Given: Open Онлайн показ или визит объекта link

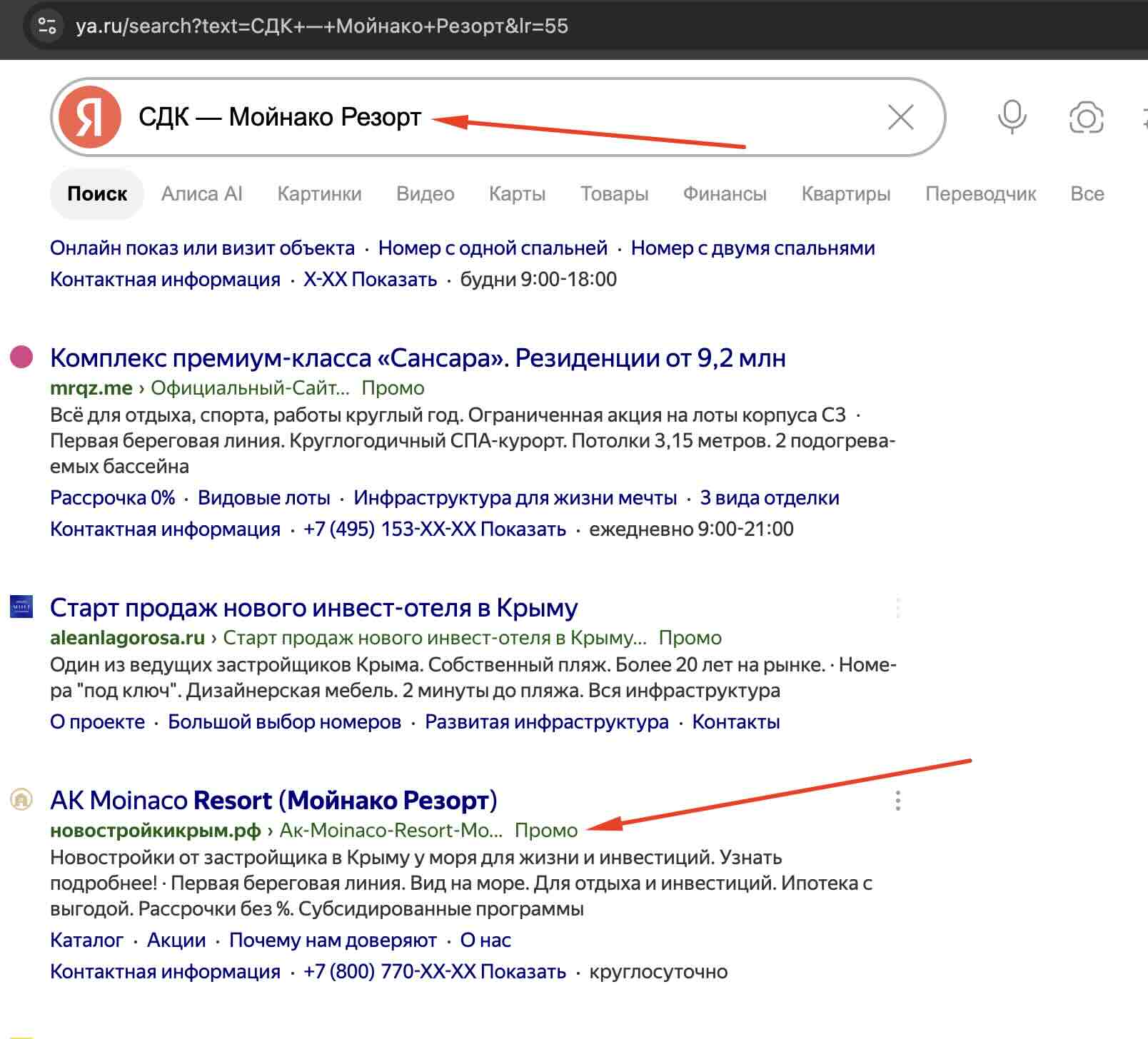Looking at the screenshot, I should click(203, 248).
